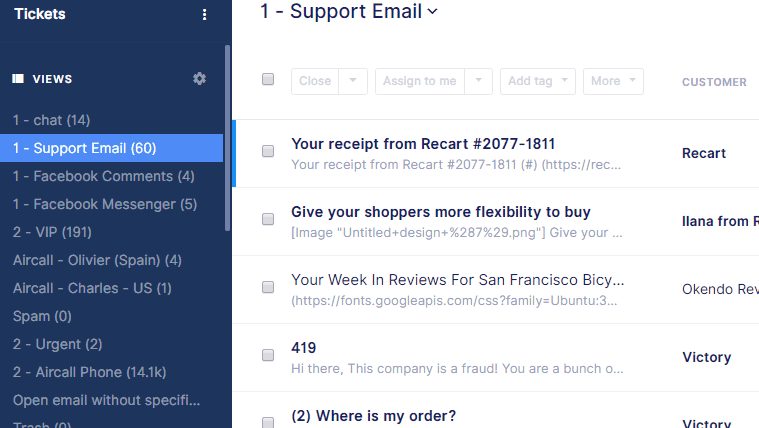Click the Close button
Viewport: 759px width, 428px height.
pyautogui.click(x=315, y=81)
